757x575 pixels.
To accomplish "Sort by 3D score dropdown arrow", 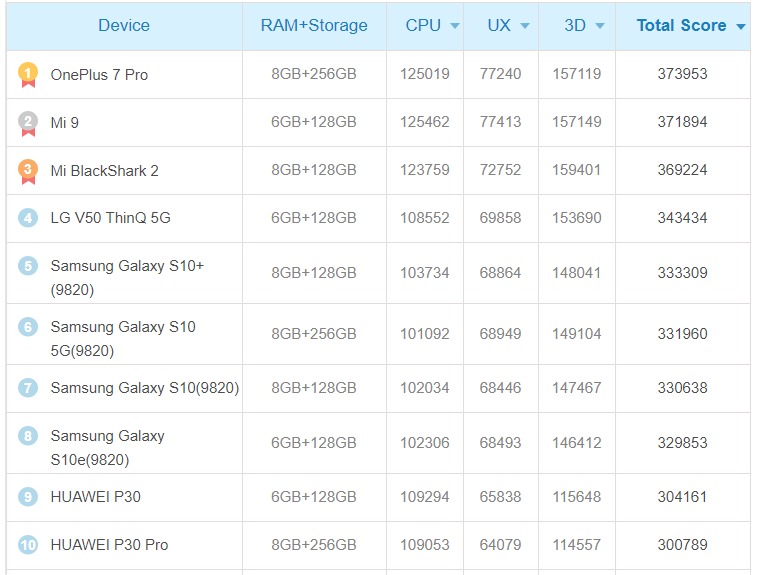I will (x=600, y=26).
